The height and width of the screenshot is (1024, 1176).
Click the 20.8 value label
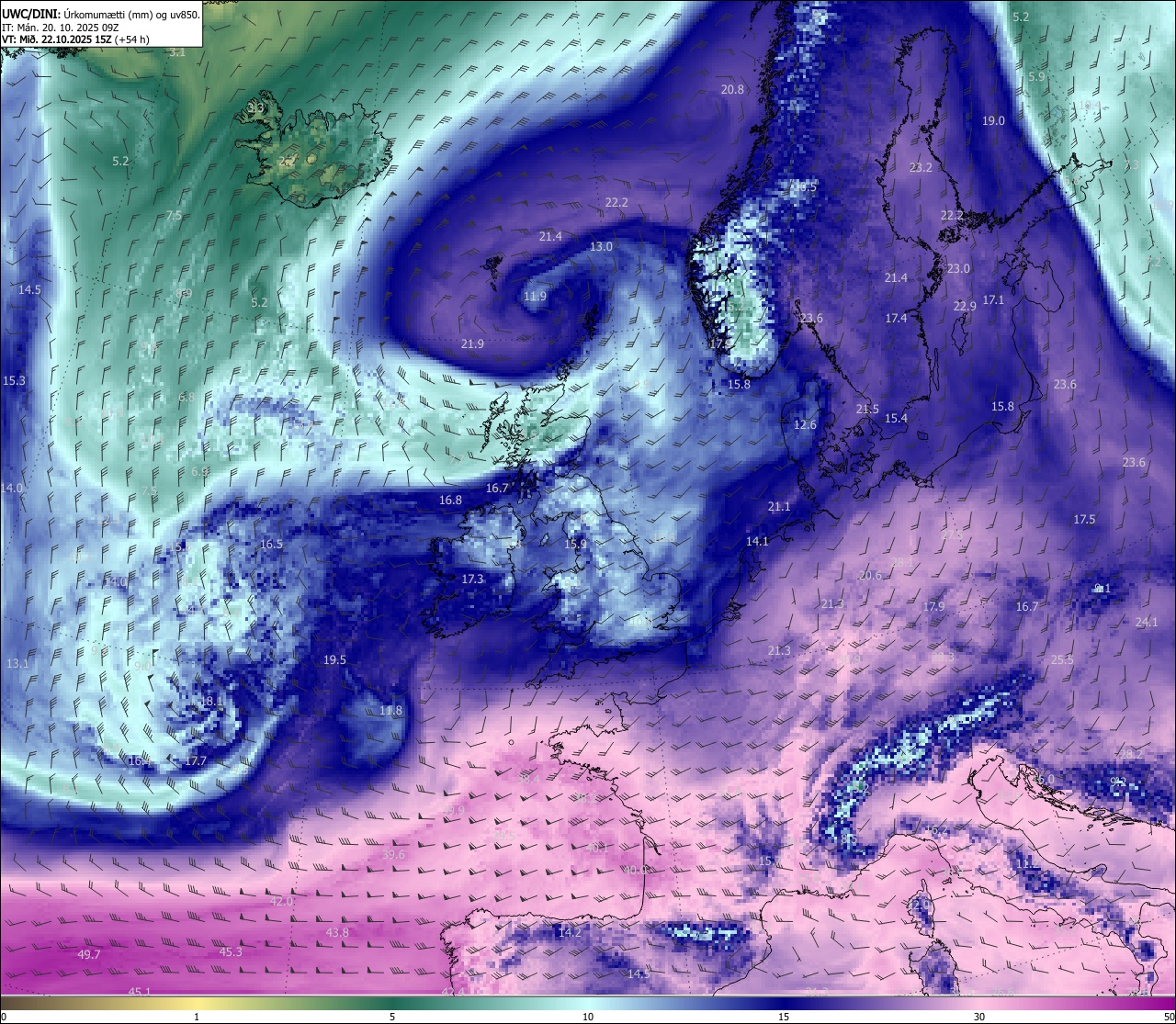[x=732, y=89]
